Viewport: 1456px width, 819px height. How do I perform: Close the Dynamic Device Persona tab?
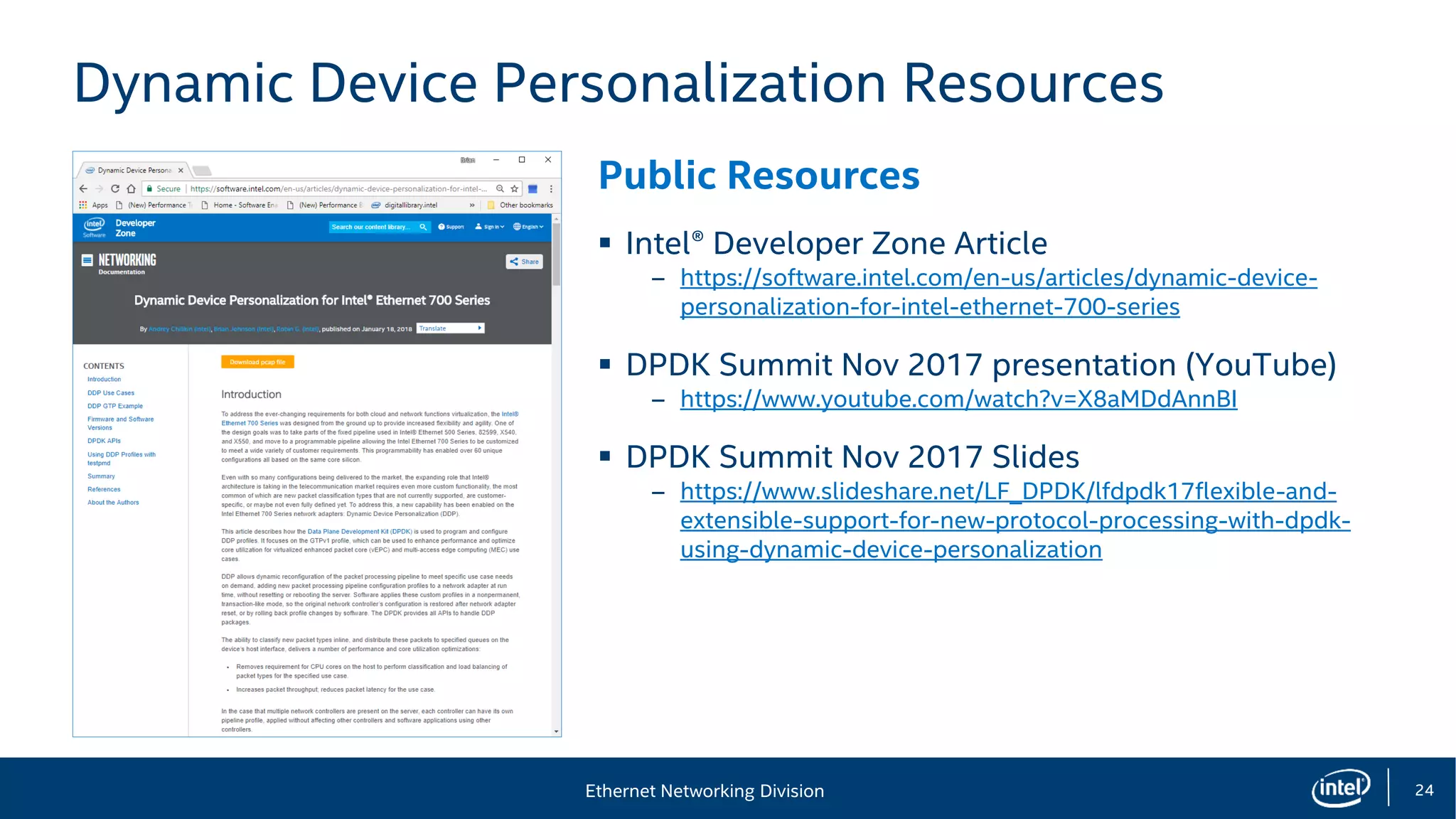[x=181, y=171]
